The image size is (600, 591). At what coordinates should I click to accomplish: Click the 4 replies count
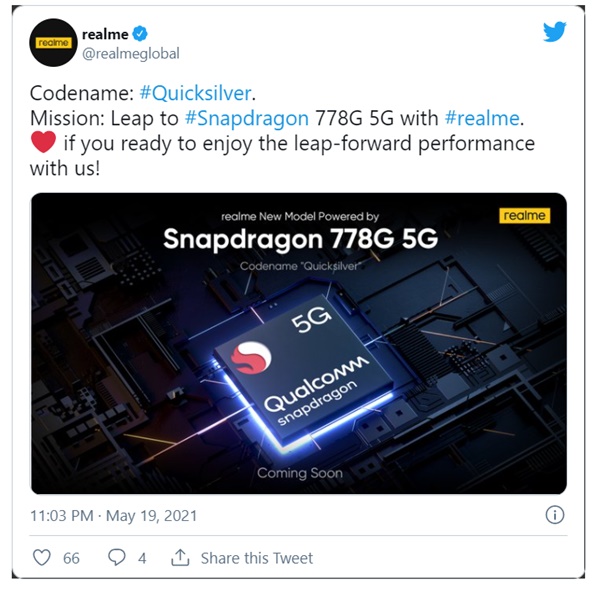tap(142, 558)
